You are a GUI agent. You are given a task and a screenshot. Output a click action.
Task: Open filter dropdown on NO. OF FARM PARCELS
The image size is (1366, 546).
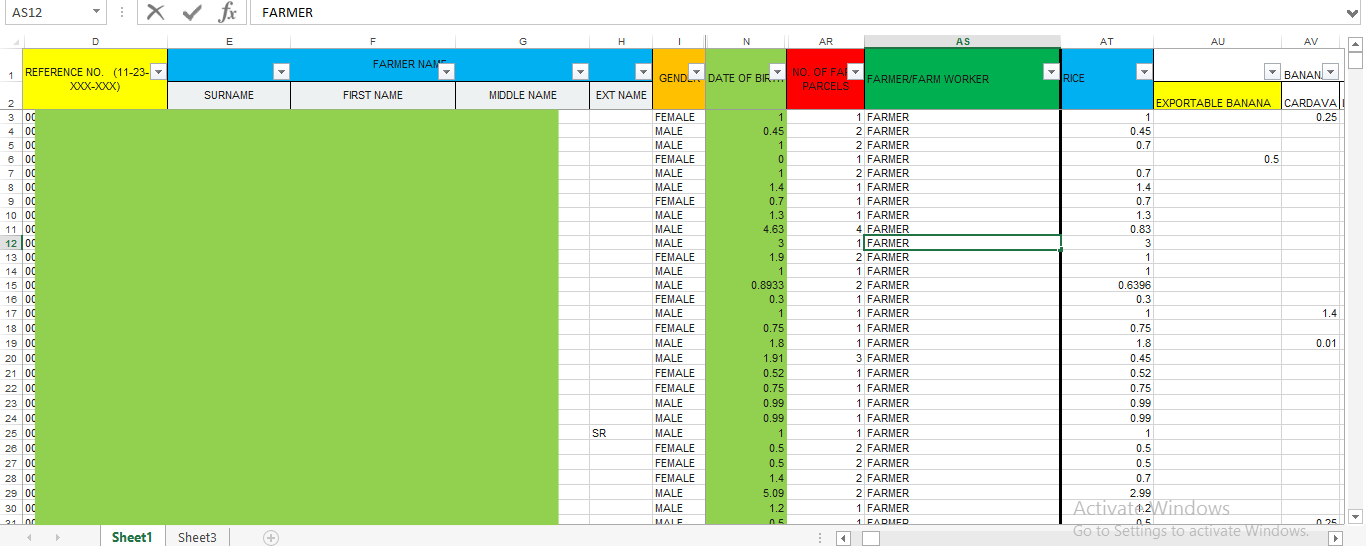point(855,72)
